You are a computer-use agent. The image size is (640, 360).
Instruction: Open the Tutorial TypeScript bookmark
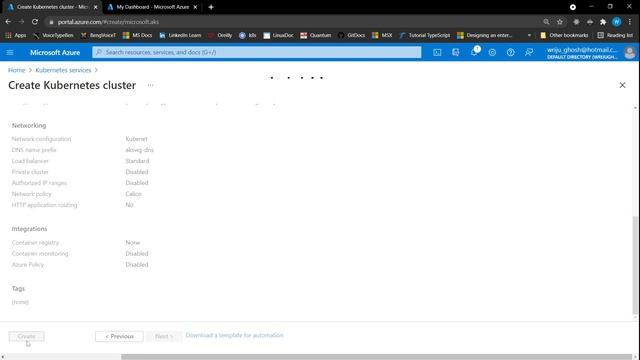tap(424, 36)
